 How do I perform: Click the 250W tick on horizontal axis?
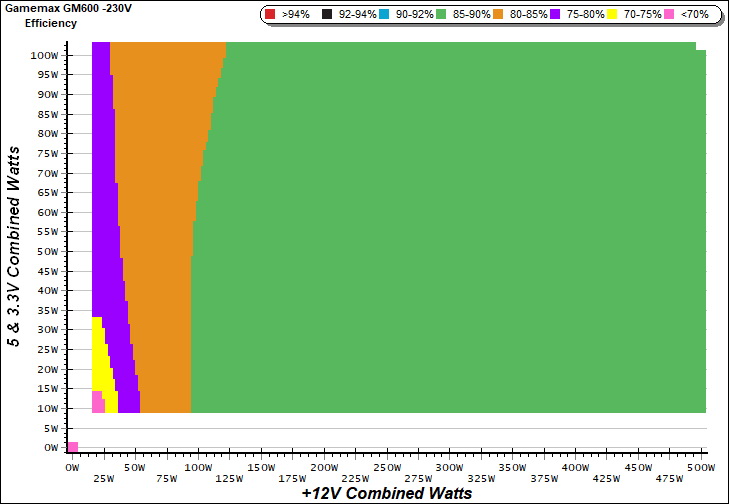(387, 467)
